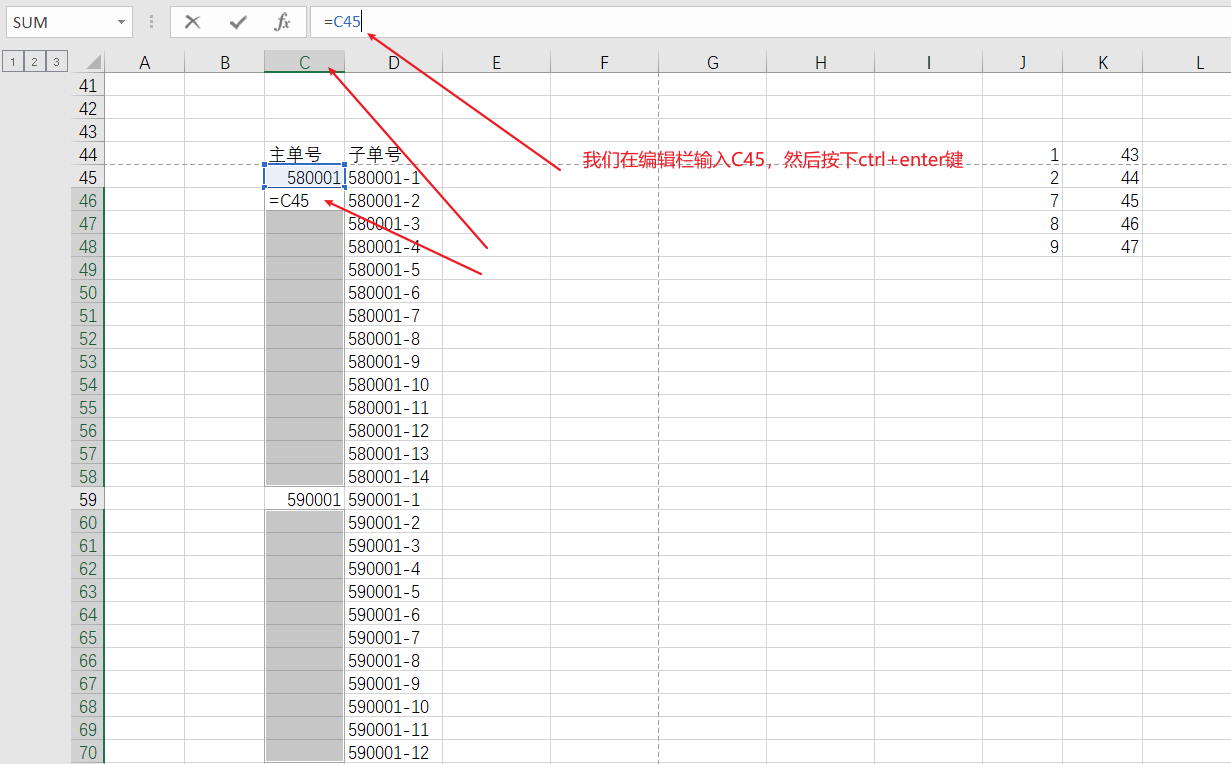The width and height of the screenshot is (1231, 764).
Task: Click cell J46 containing 7
Action: tap(1023, 201)
